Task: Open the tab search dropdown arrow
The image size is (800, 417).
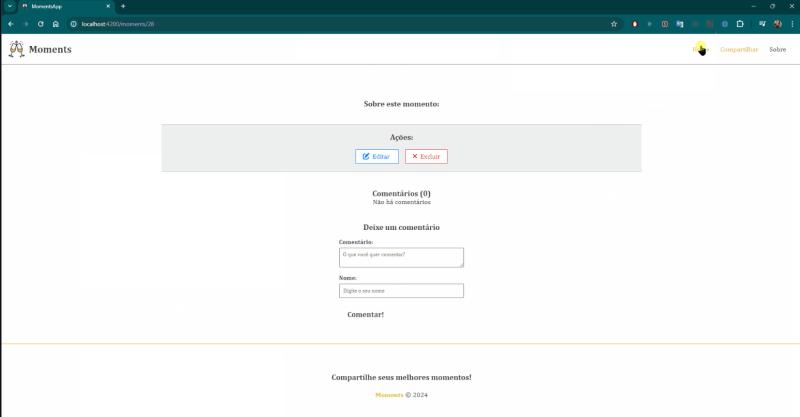Action: 10,6
